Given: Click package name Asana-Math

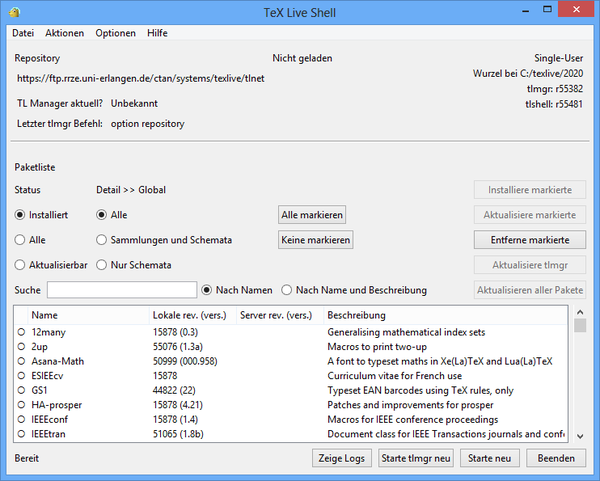Looking at the screenshot, I should [x=58, y=361].
